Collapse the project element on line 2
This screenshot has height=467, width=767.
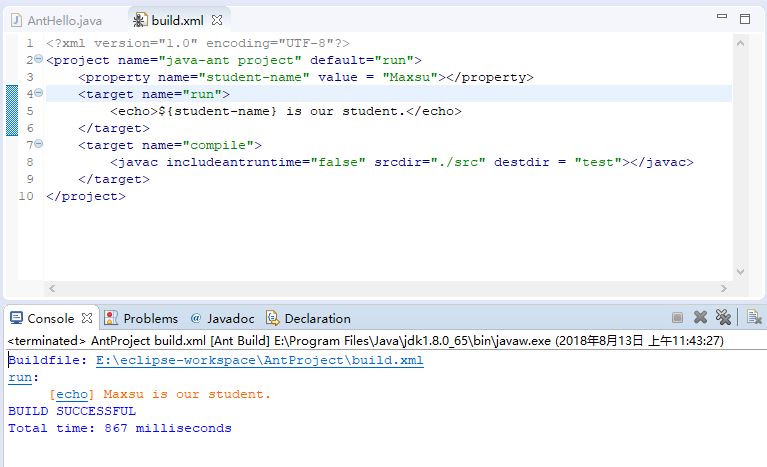pos(38,60)
